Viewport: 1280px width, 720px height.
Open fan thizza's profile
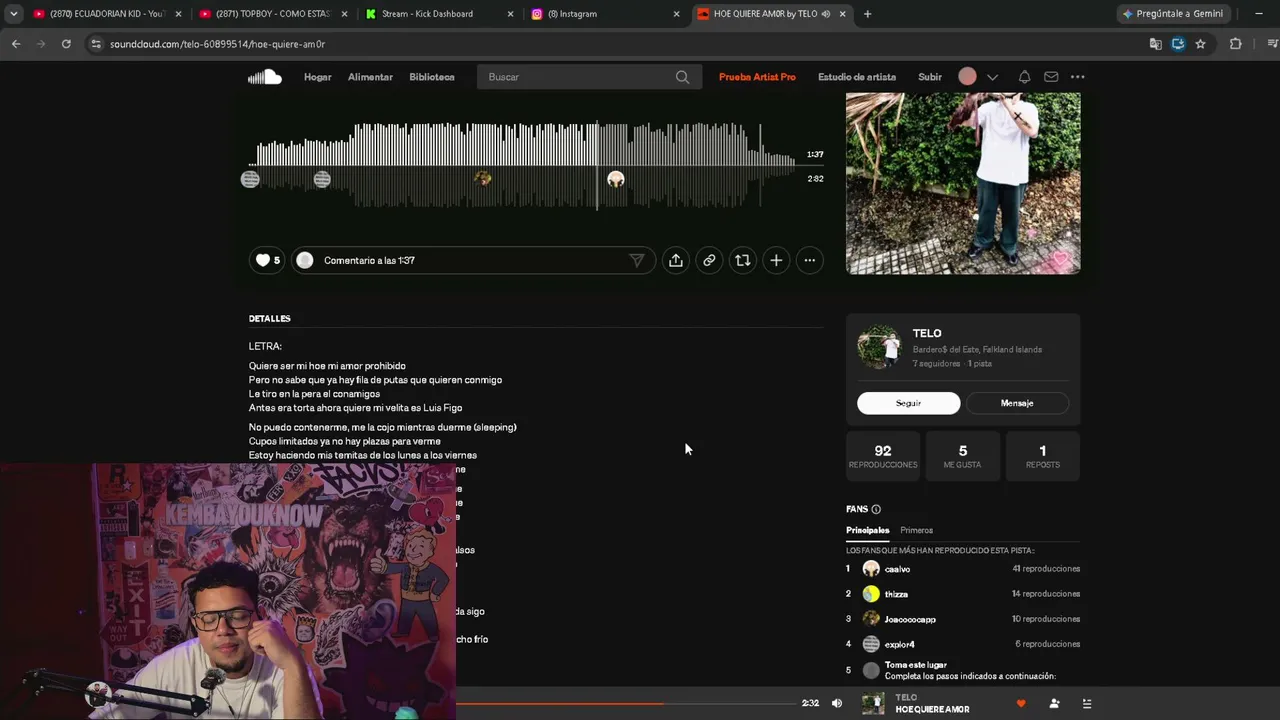click(x=896, y=594)
